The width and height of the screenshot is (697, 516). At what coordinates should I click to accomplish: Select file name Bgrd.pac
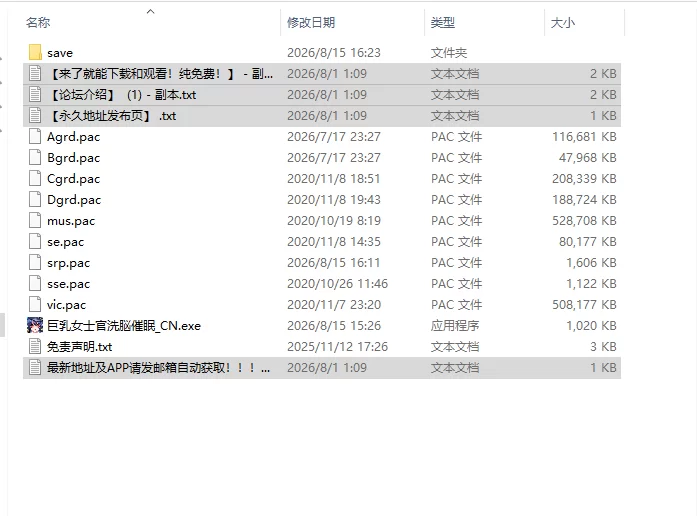click(x=73, y=158)
